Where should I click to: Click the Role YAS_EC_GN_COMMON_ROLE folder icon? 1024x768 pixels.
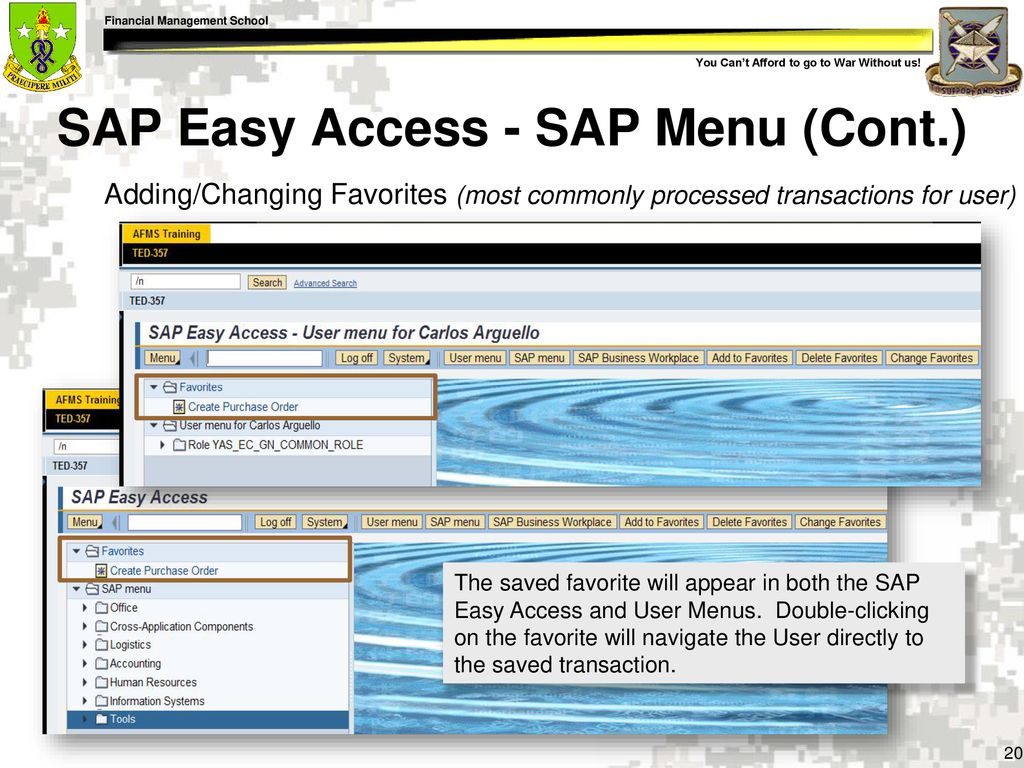179,445
